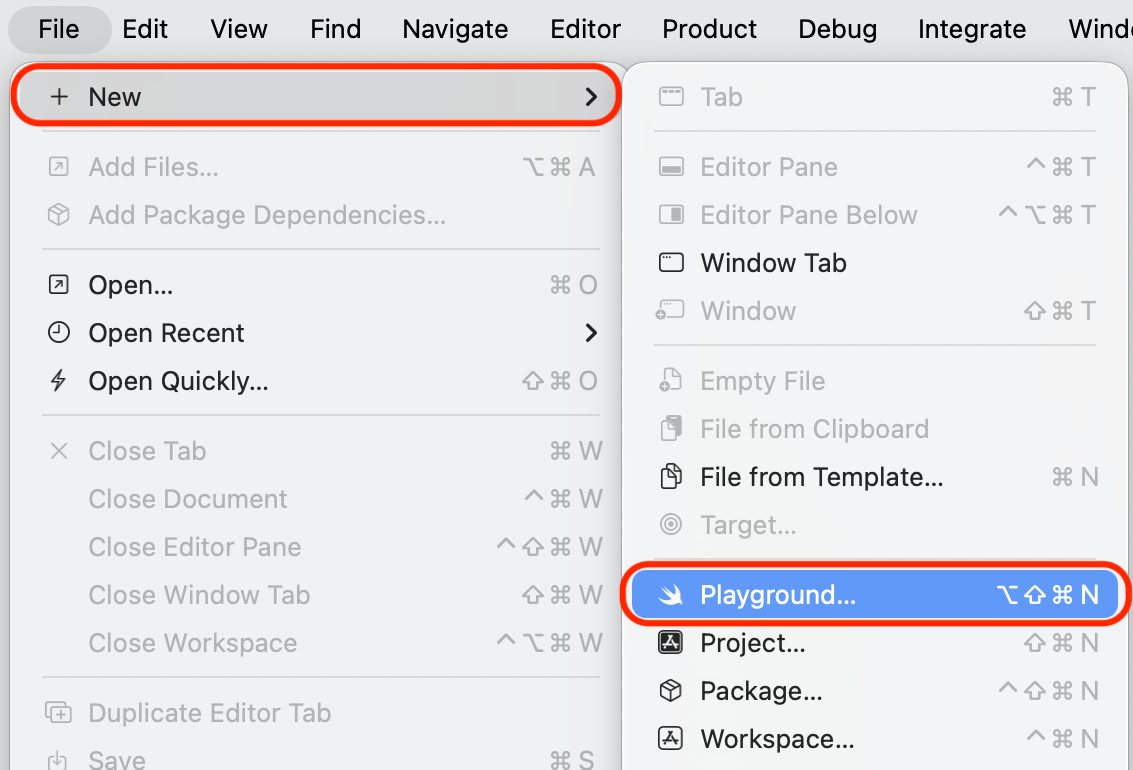Open the View menu
Viewport: 1133px width, 770px height.
238,29
